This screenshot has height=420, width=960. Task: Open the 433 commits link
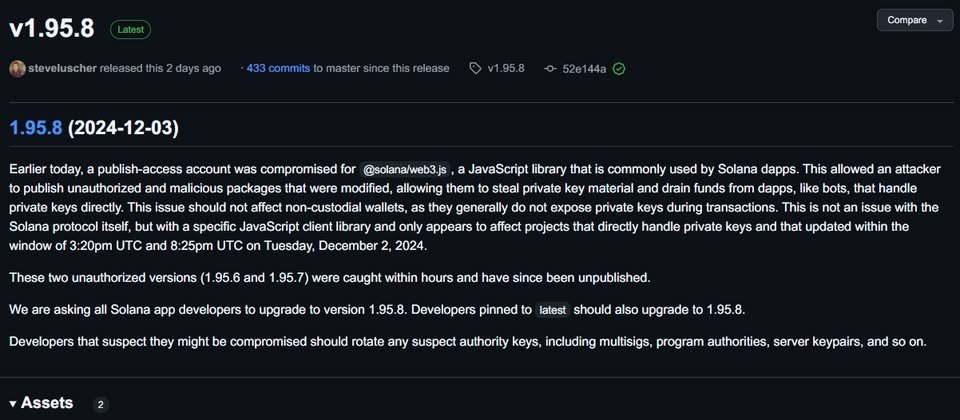tap(278, 69)
